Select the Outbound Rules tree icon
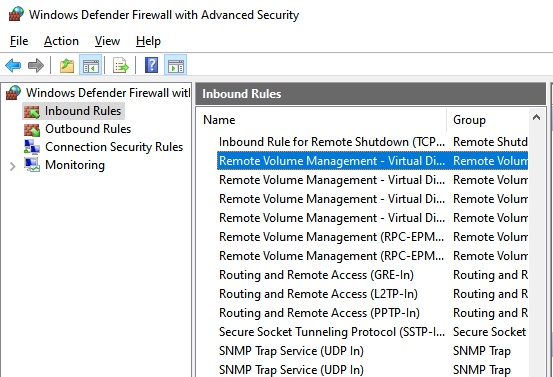Screen dimensions: 553x377 (32, 129)
